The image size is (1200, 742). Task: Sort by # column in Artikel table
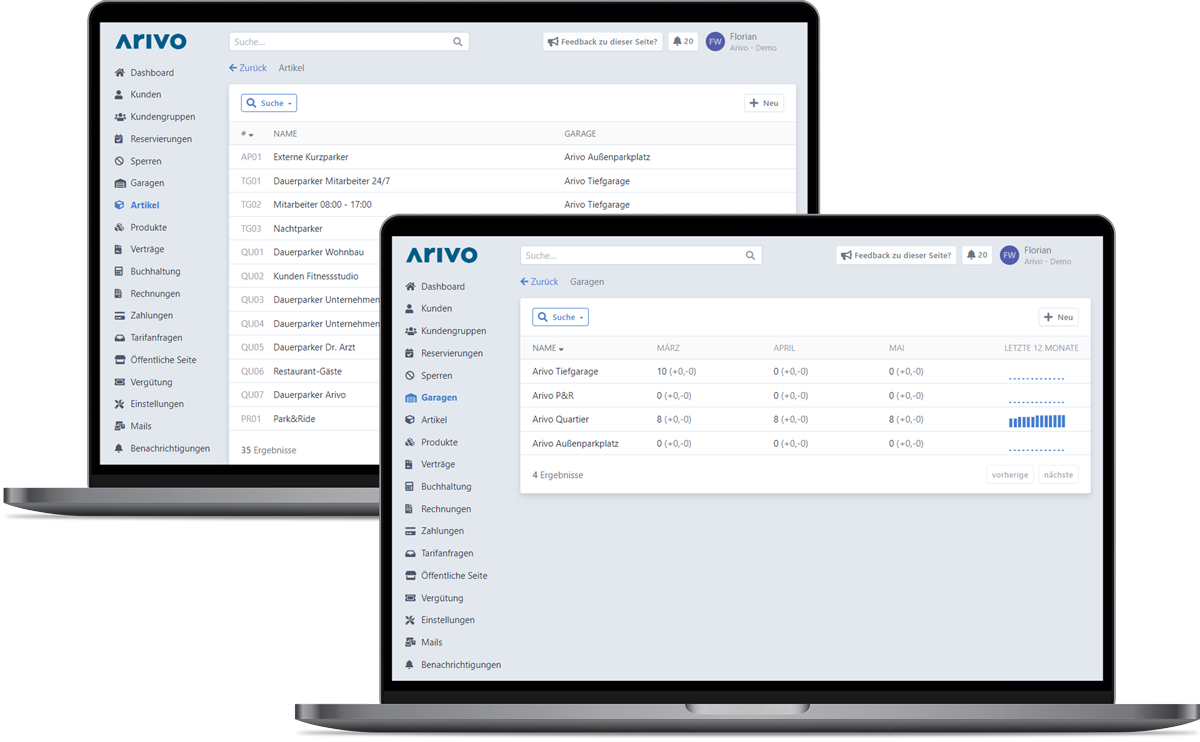pyautogui.click(x=247, y=134)
